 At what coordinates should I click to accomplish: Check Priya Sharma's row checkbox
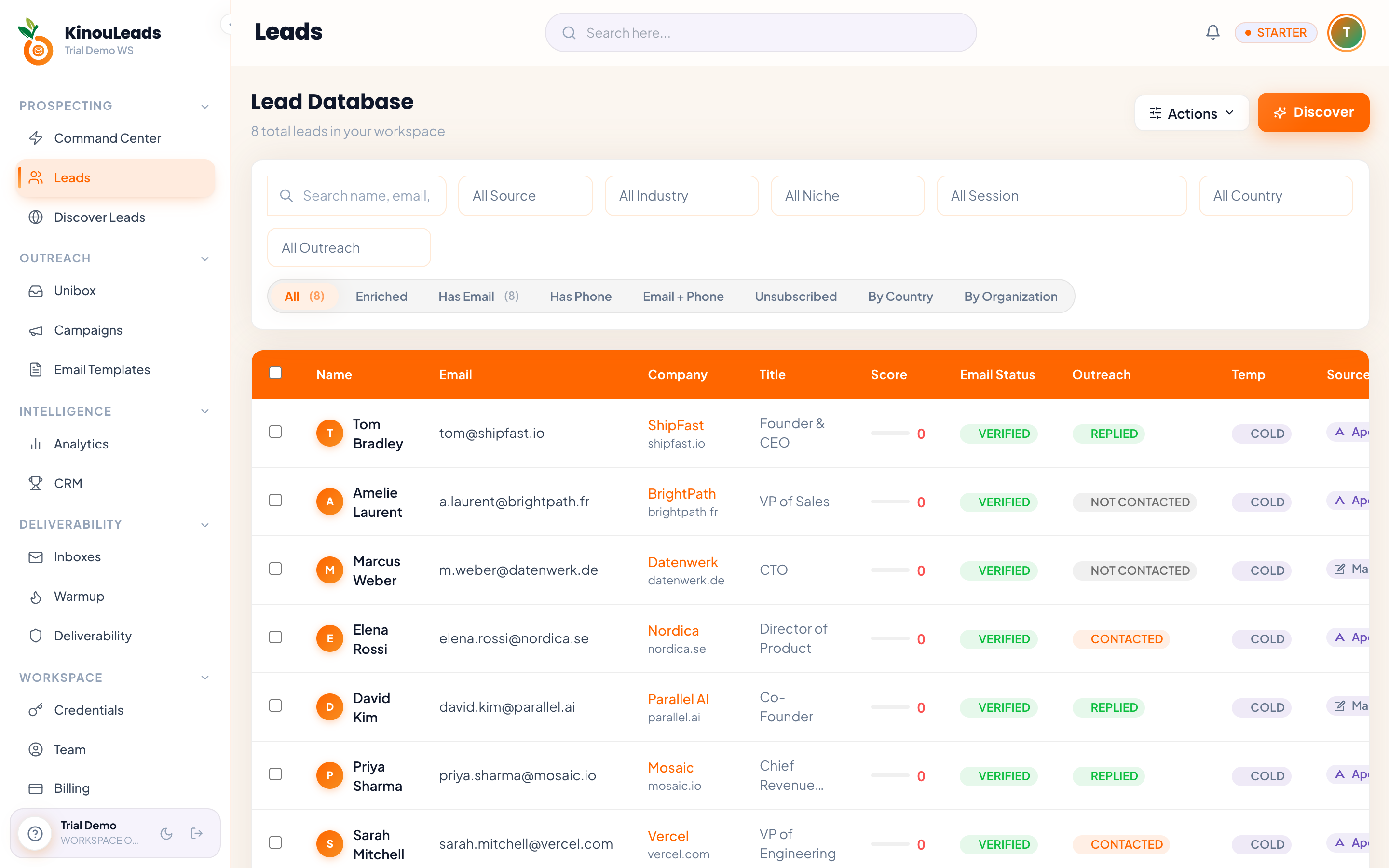275,774
